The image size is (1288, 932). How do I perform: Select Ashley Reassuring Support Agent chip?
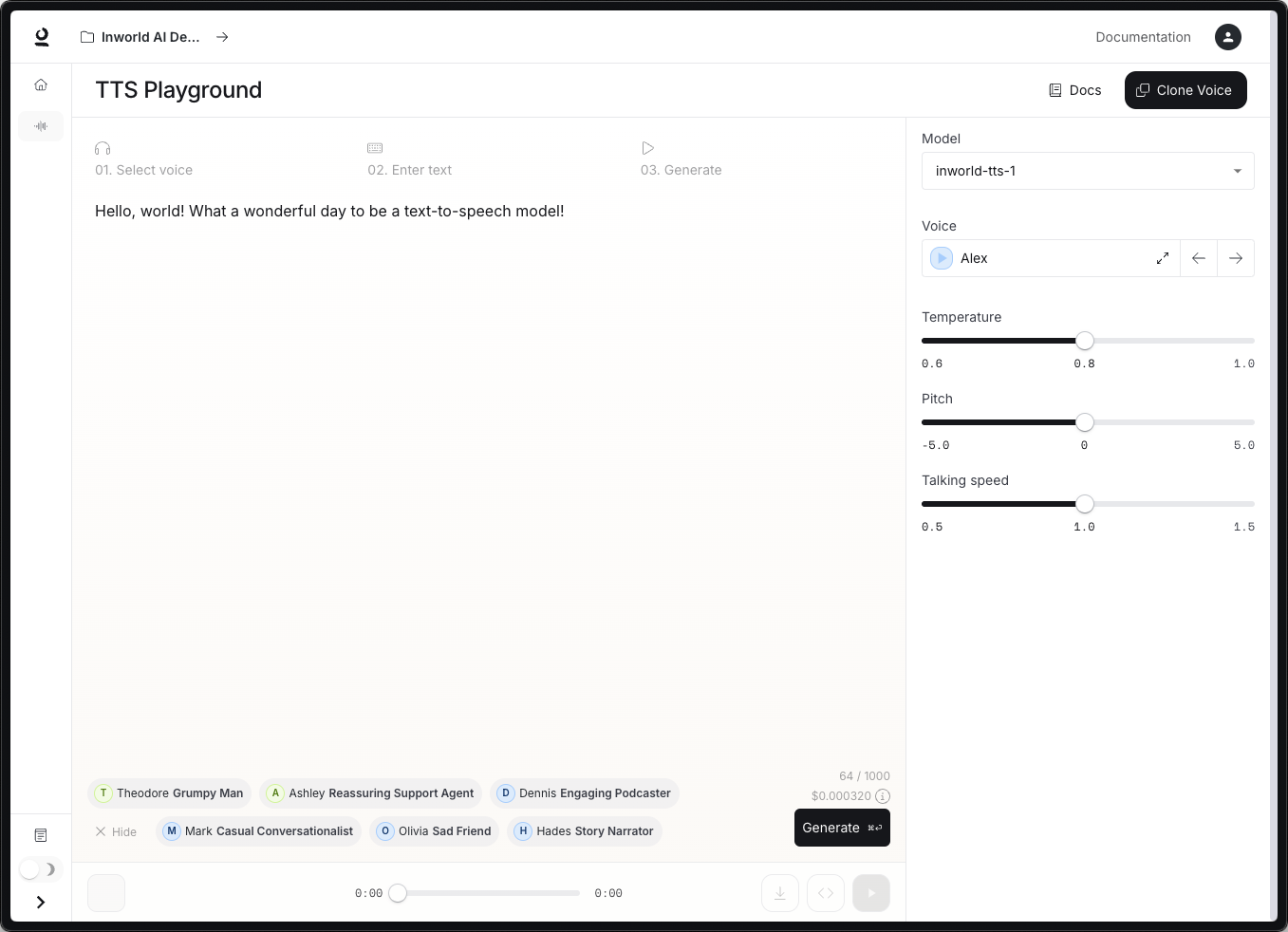pos(370,793)
